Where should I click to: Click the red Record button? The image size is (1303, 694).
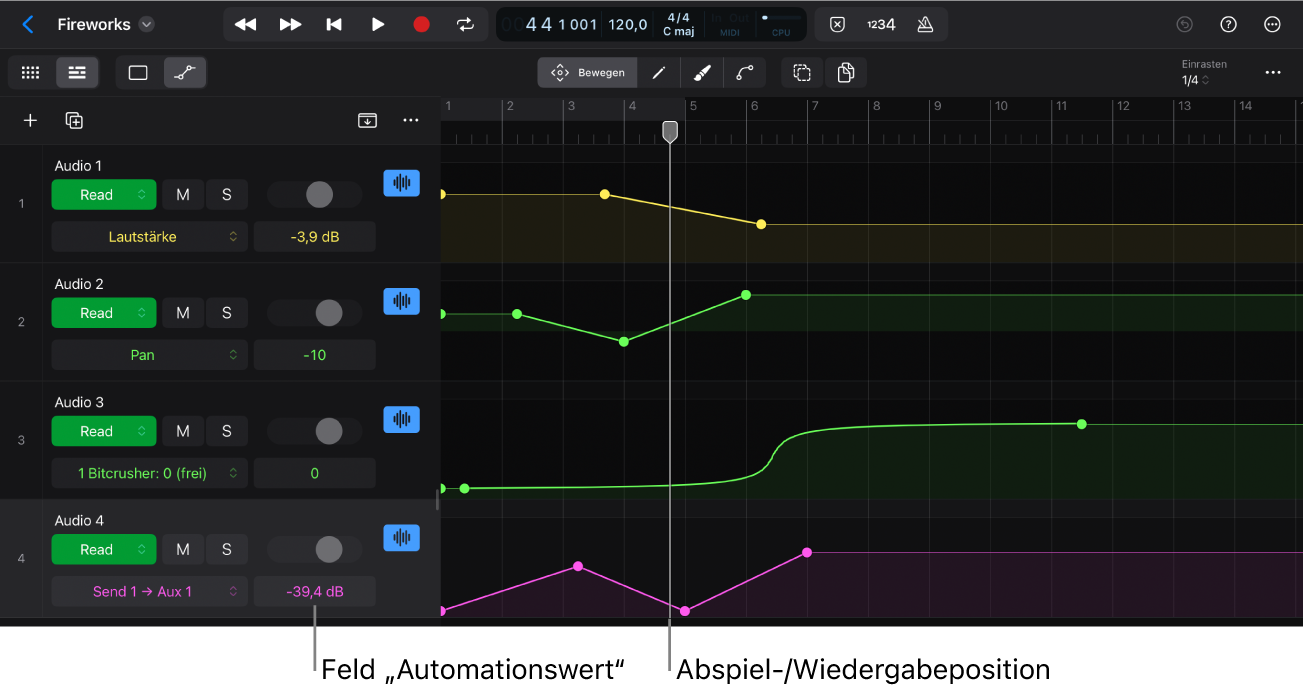coord(421,24)
